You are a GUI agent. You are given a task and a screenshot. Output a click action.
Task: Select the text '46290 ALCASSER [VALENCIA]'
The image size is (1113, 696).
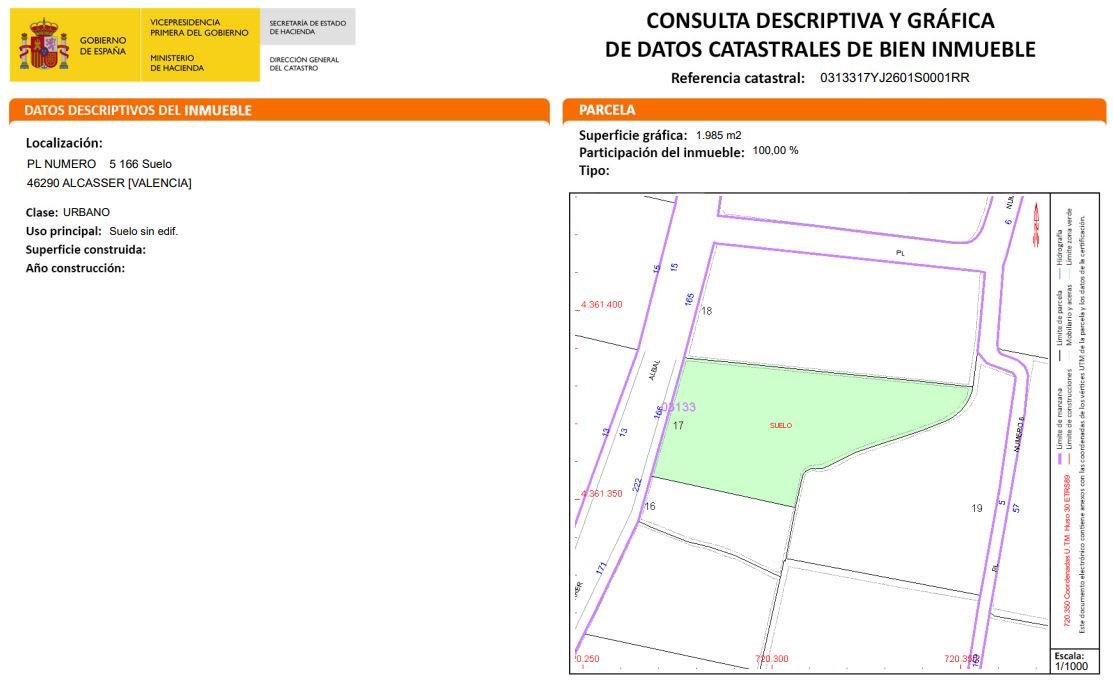click(x=109, y=183)
